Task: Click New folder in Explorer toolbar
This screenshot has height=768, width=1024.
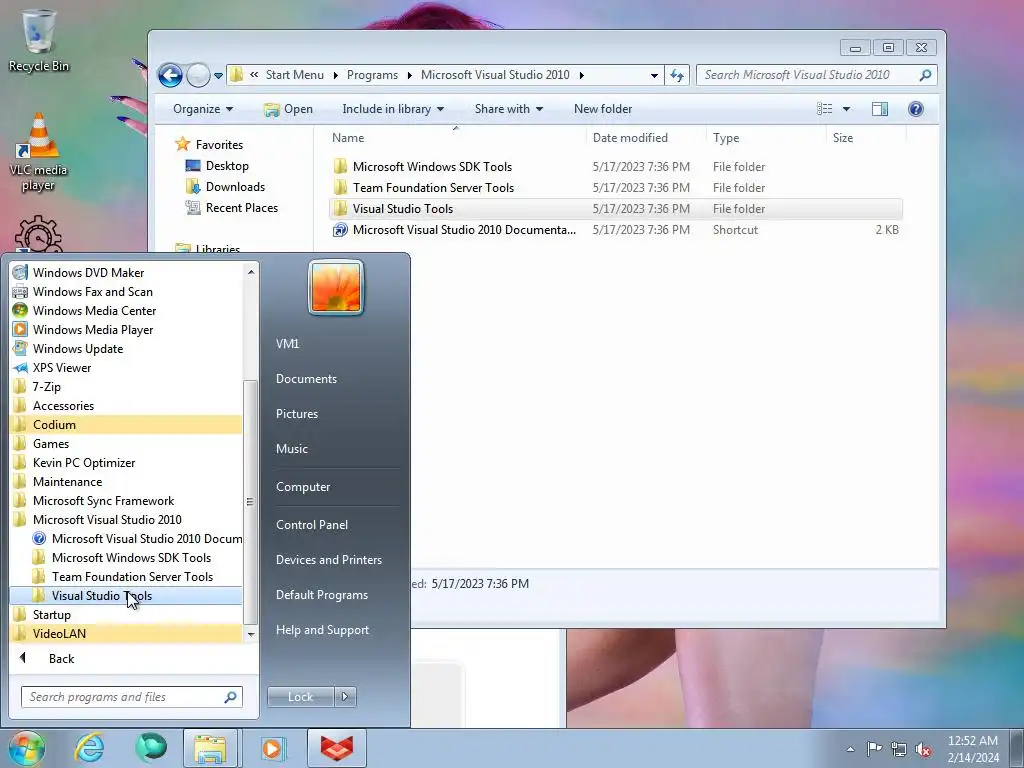Action: pos(603,109)
